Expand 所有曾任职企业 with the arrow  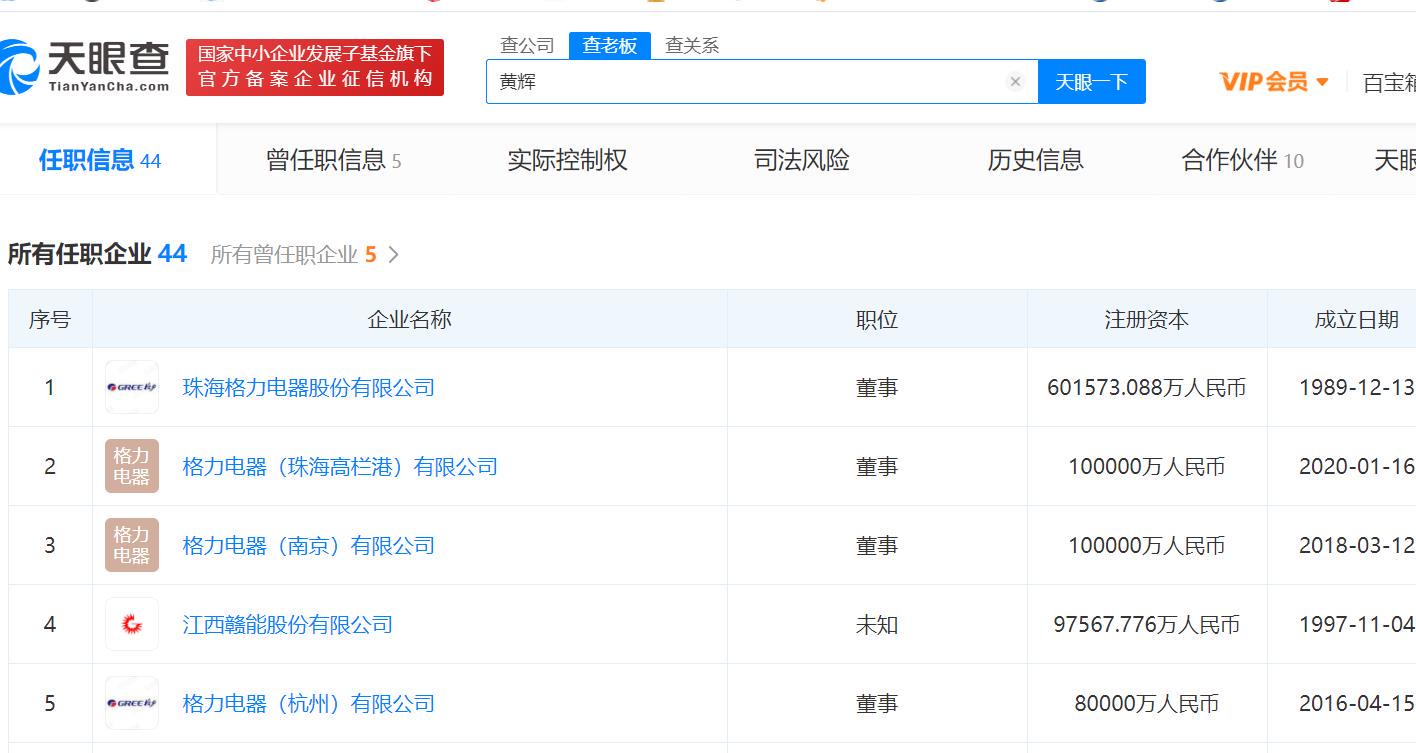tap(393, 255)
